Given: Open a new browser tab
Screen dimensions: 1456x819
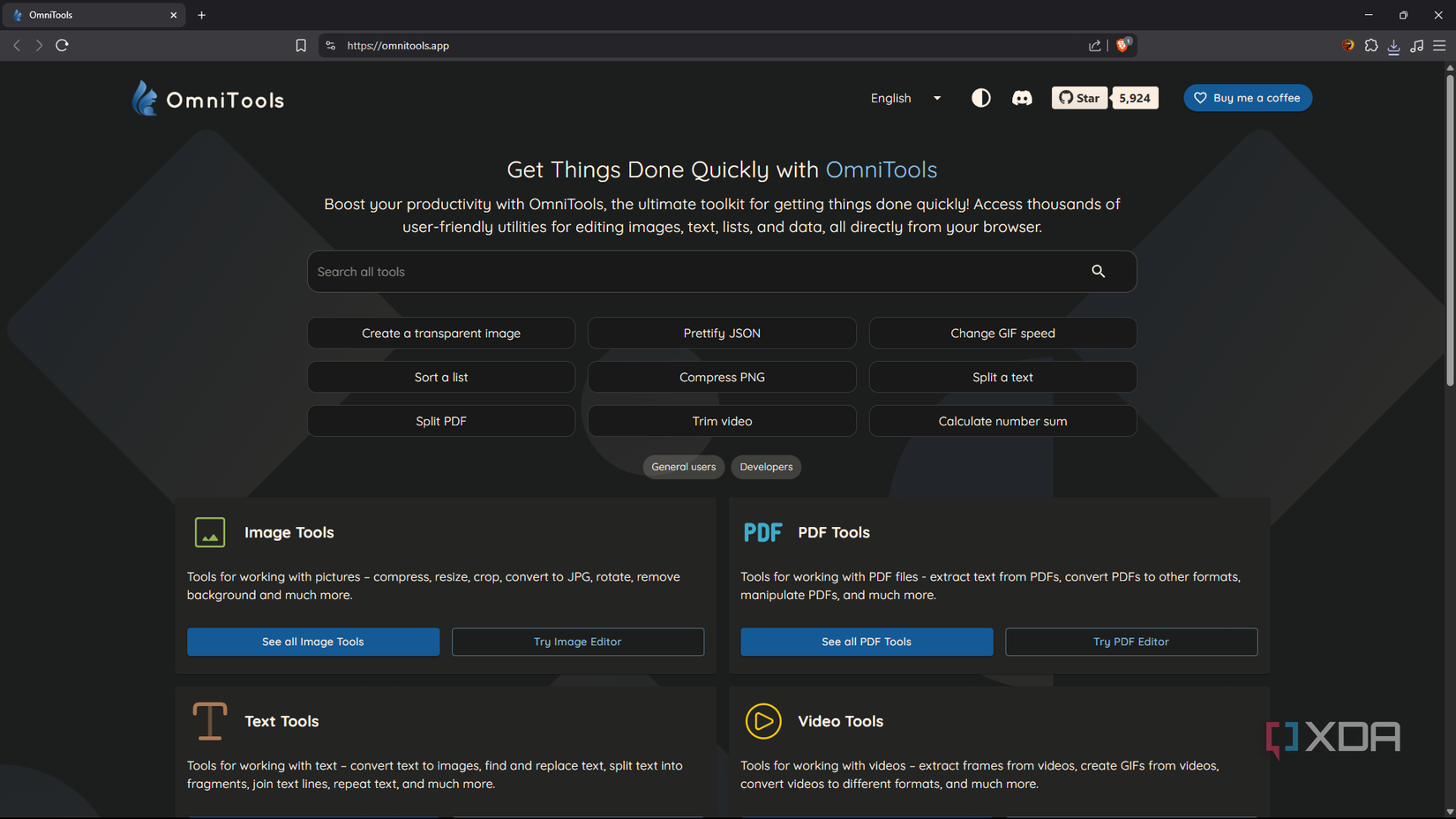Looking at the screenshot, I should click(x=201, y=15).
